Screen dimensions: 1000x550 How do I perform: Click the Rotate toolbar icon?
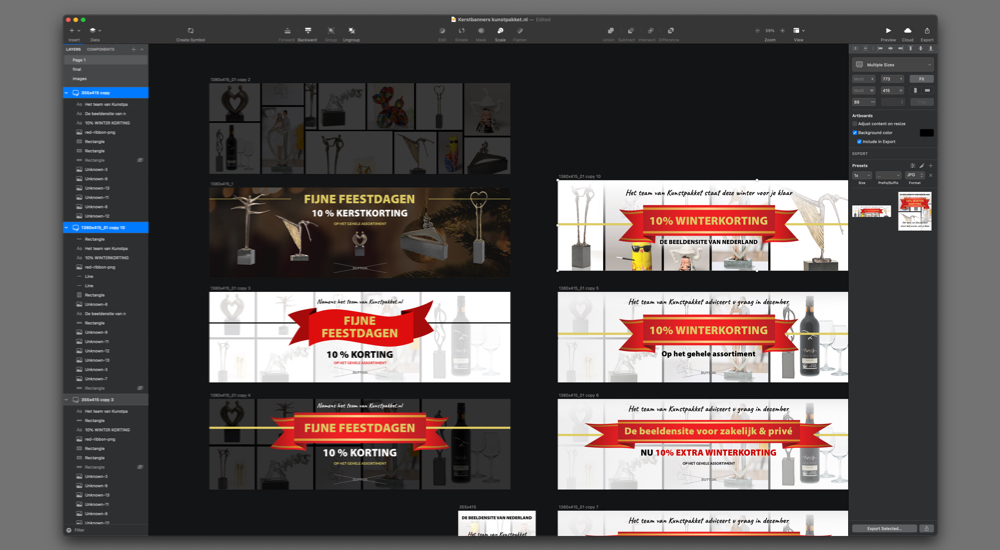[x=462, y=31]
